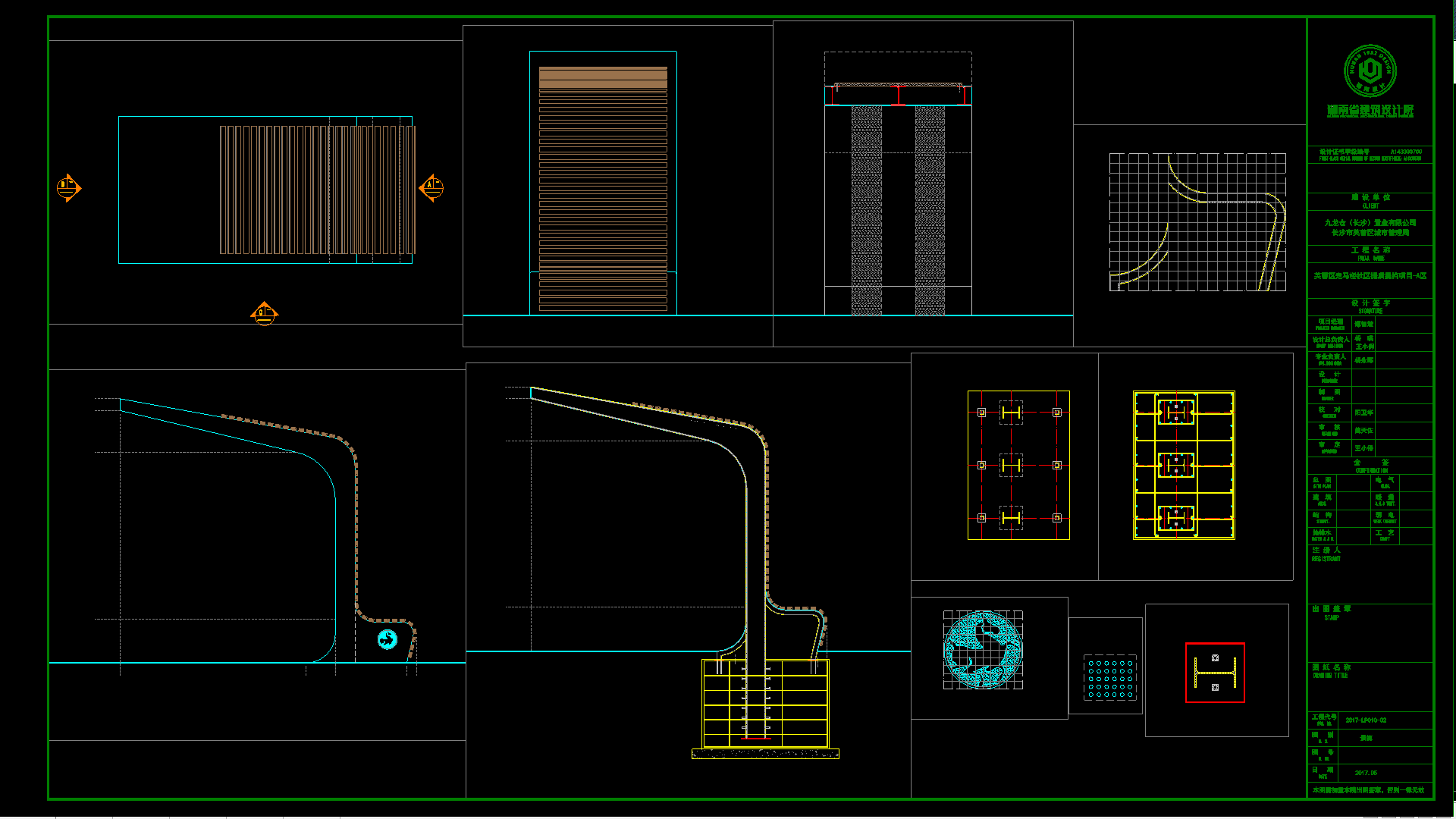Select the cyan circular symbol near bench base
The image size is (1456, 819).
point(388,639)
